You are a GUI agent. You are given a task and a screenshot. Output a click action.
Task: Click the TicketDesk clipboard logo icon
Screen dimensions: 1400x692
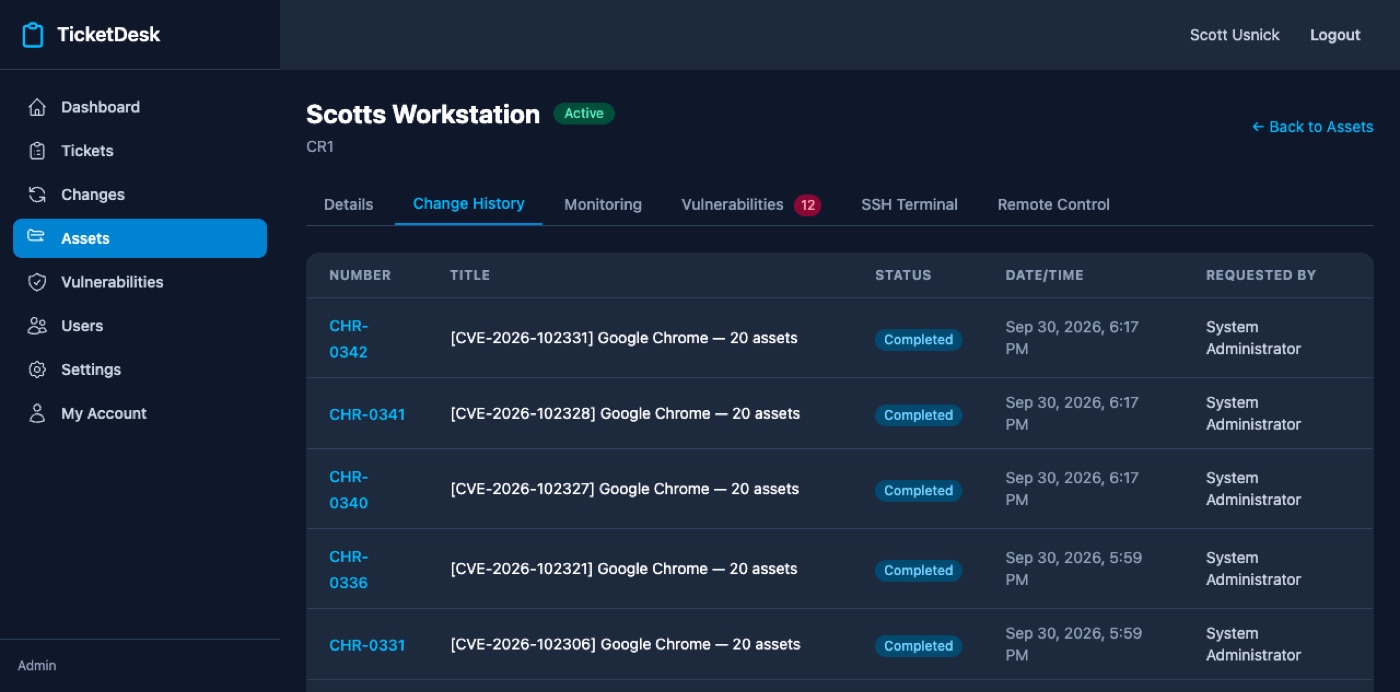pyautogui.click(x=33, y=35)
